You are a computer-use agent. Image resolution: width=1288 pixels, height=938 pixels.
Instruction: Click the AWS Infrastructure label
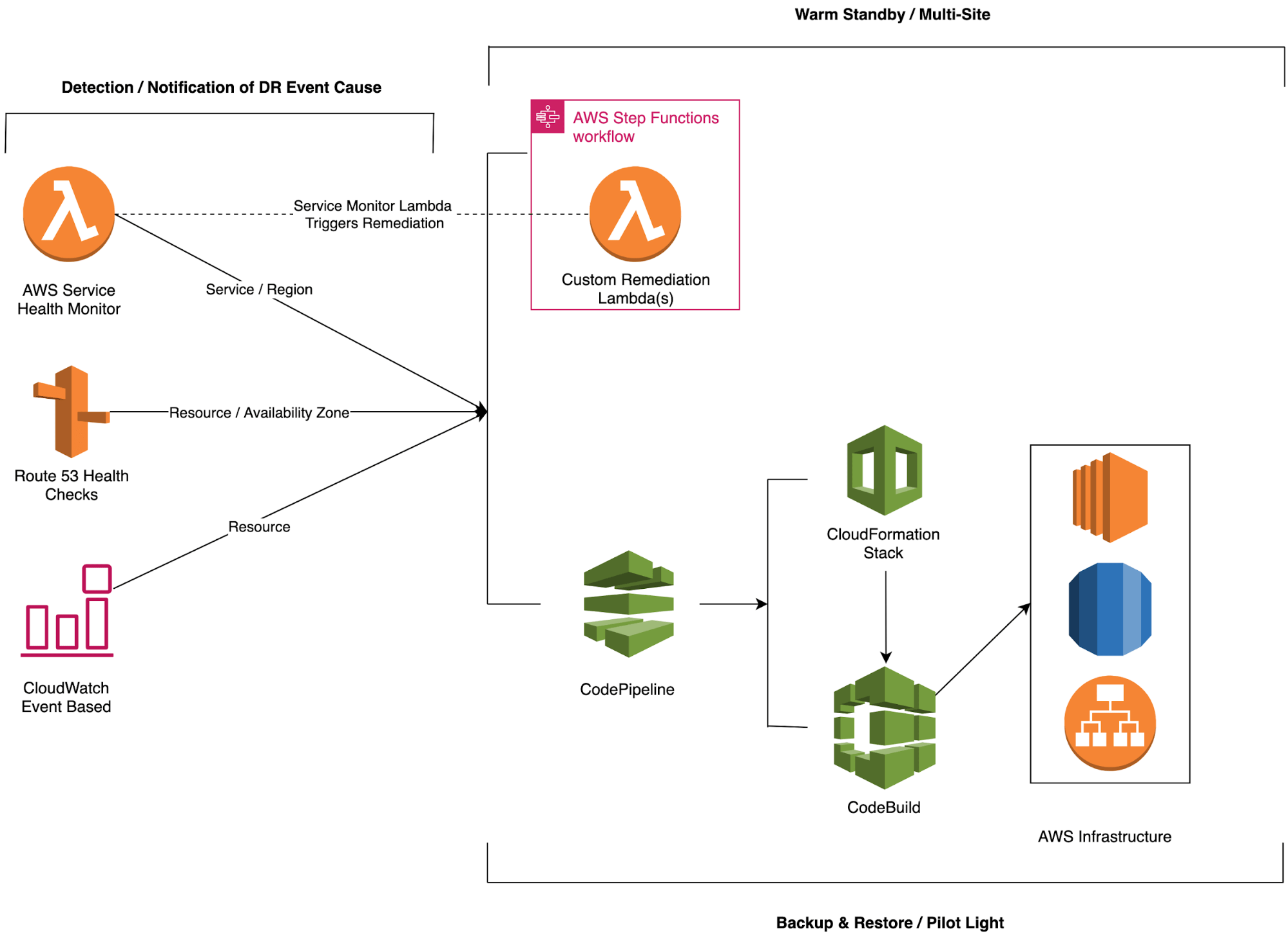pos(1105,836)
